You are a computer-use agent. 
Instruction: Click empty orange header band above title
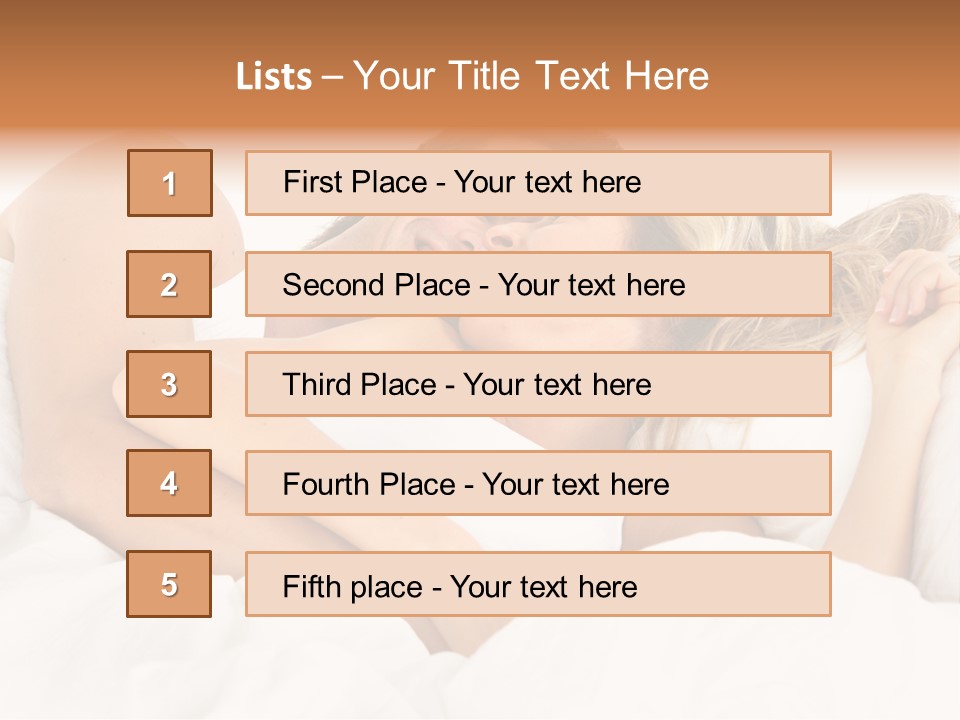point(480,25)
